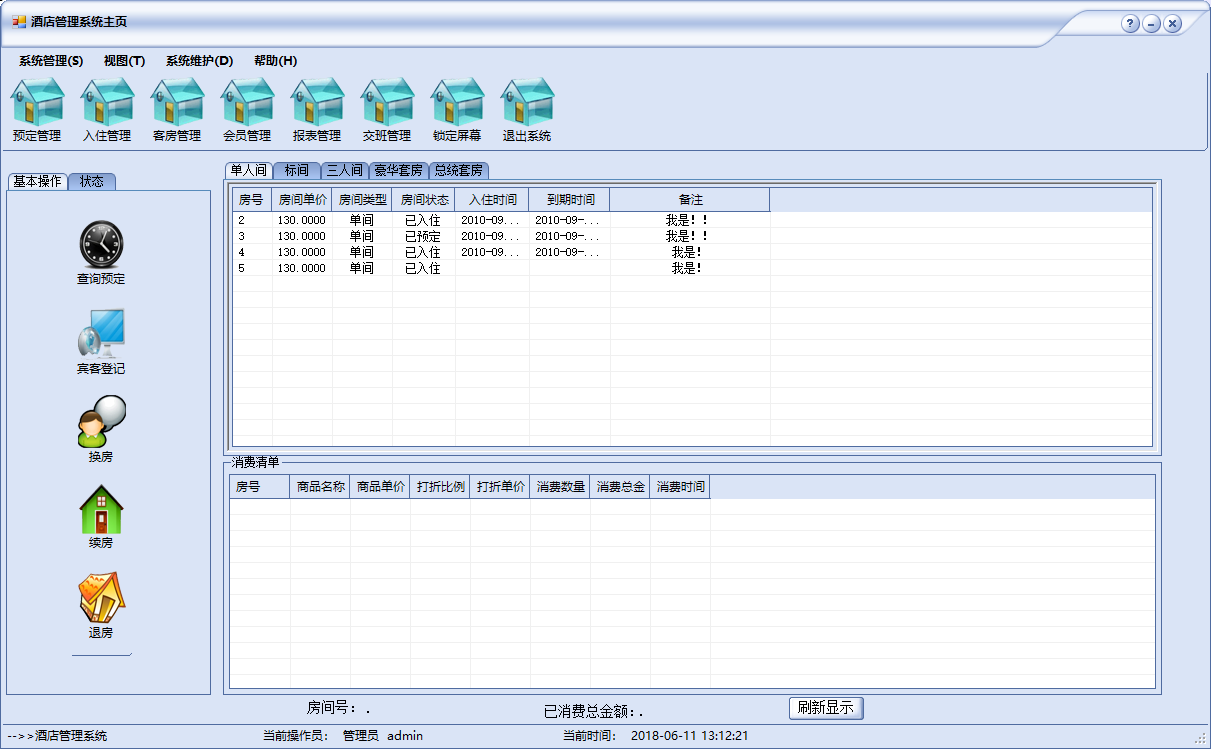
Task: Click the 续房 green house icon
Action: point(101,510)
